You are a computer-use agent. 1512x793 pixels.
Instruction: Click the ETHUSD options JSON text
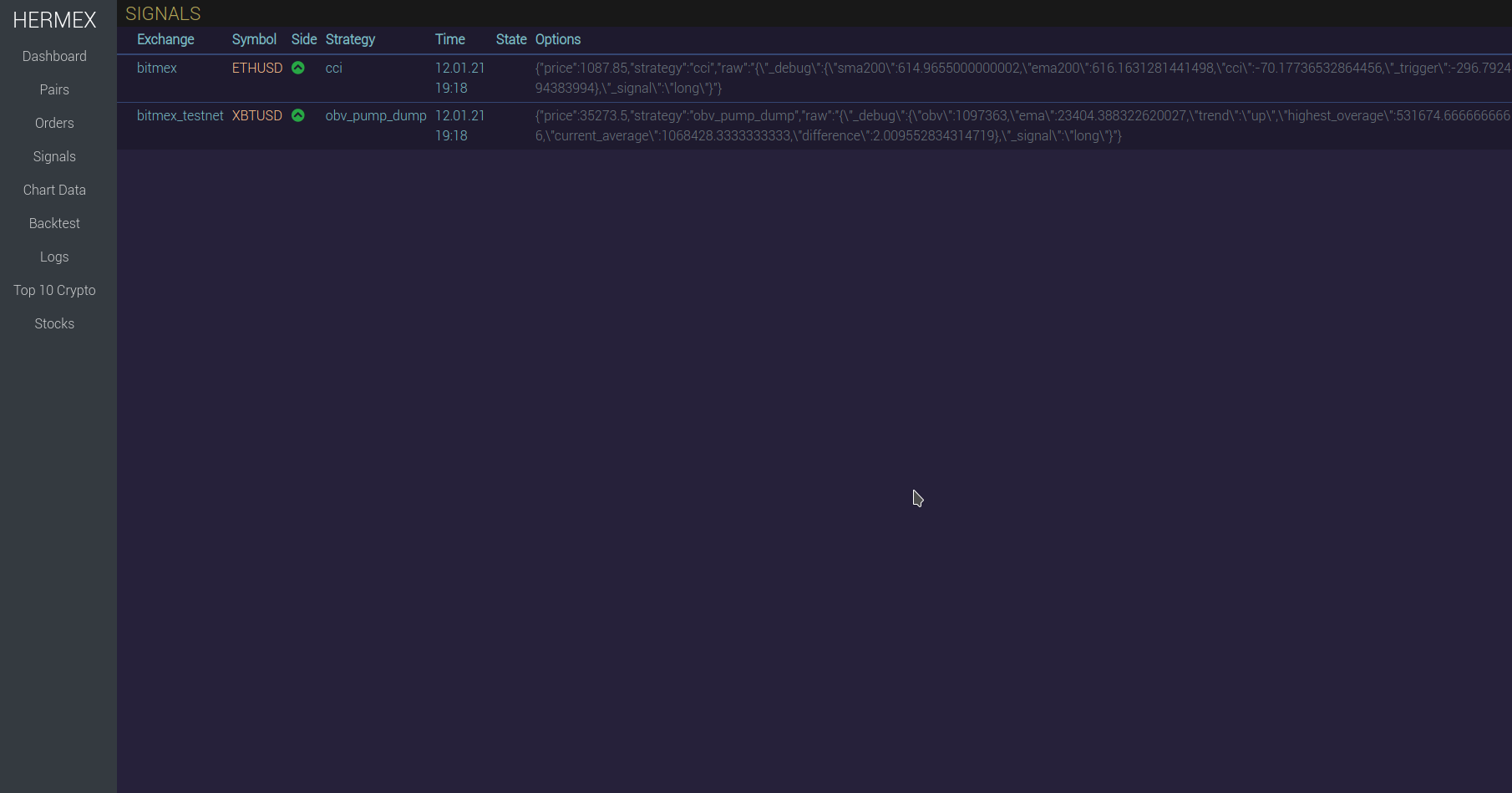(x=1022, y=78)
